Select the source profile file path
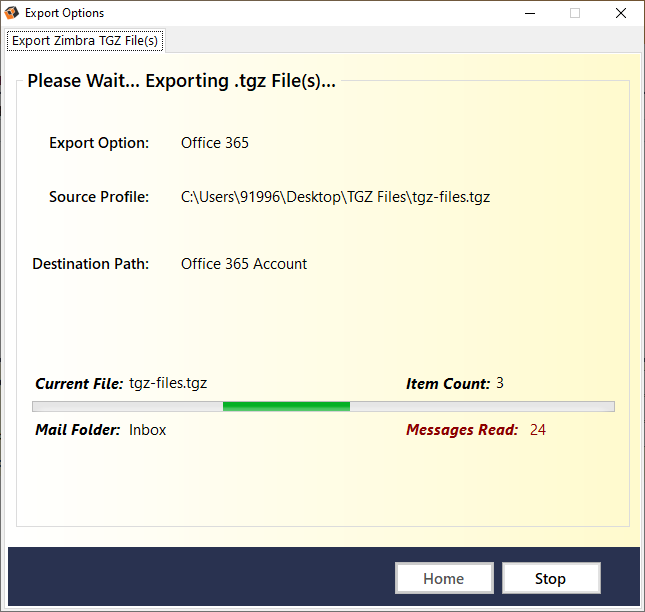645x612 pixels. tap(335, 197)
